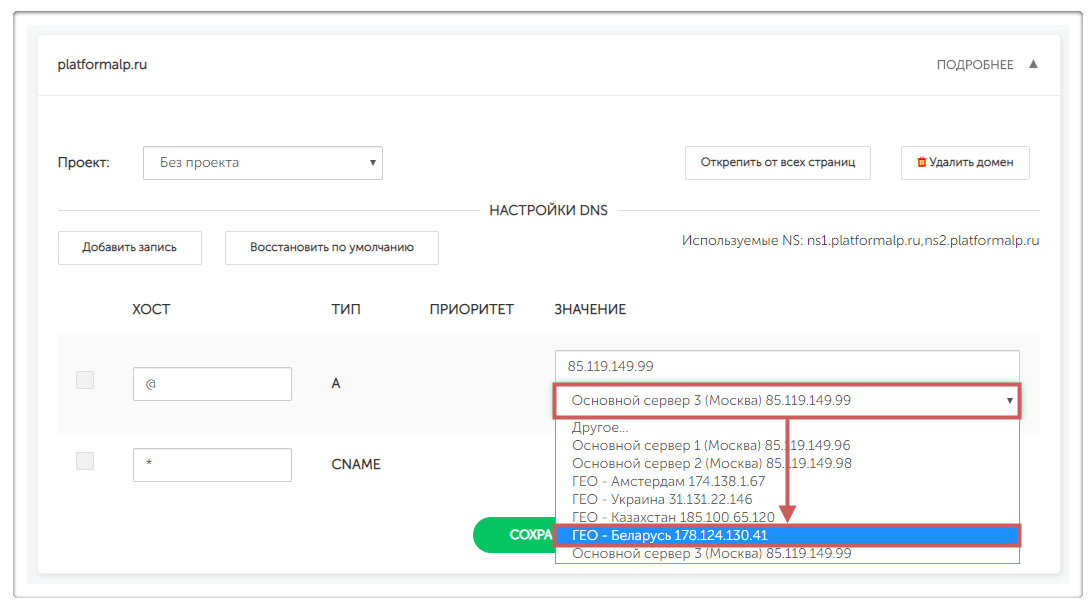Choose Основной сервер 2 (Москва) option
Screen dimensions: 1089x604
[710, 463]
